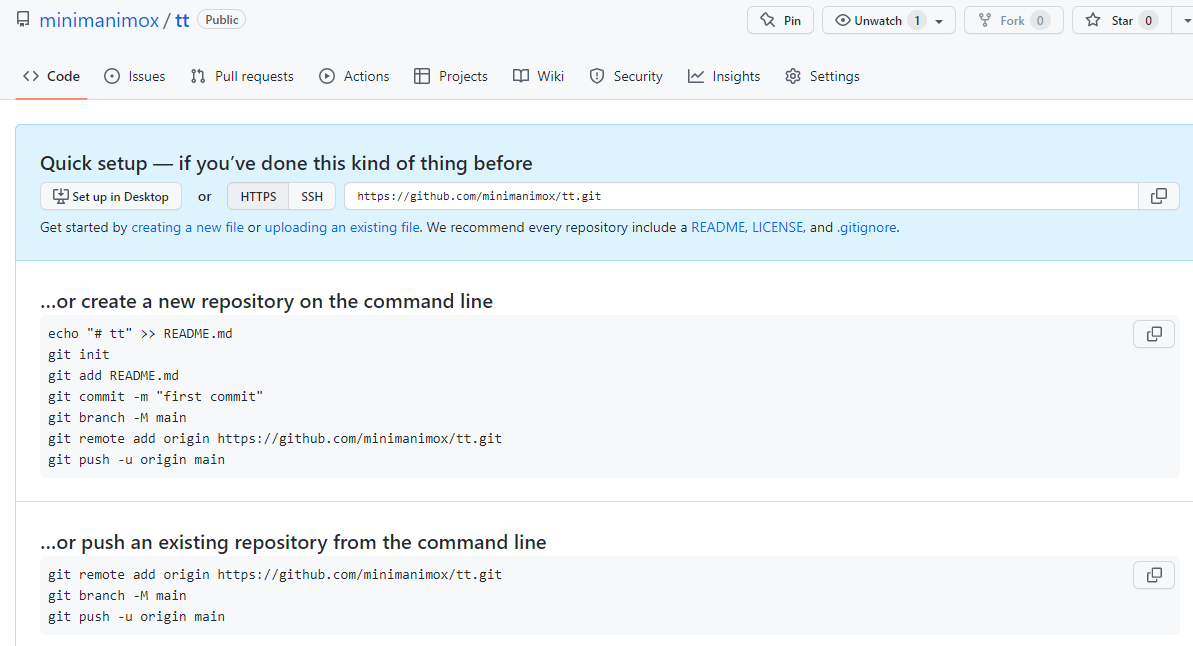View the Insights tab

724,76
